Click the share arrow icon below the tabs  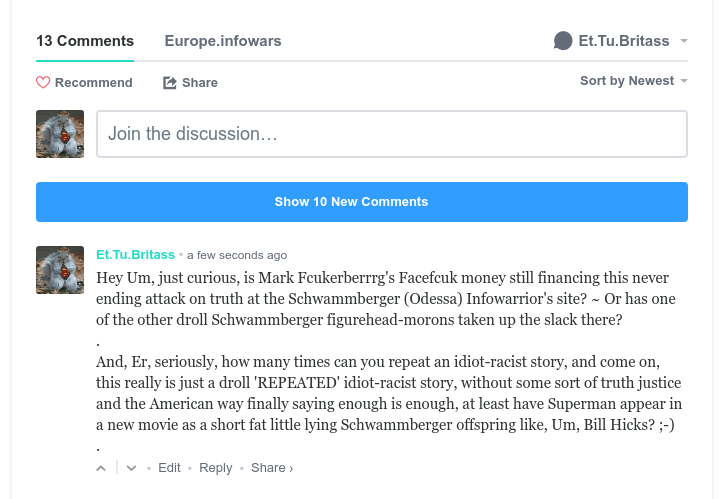click(x=170, y=83)
